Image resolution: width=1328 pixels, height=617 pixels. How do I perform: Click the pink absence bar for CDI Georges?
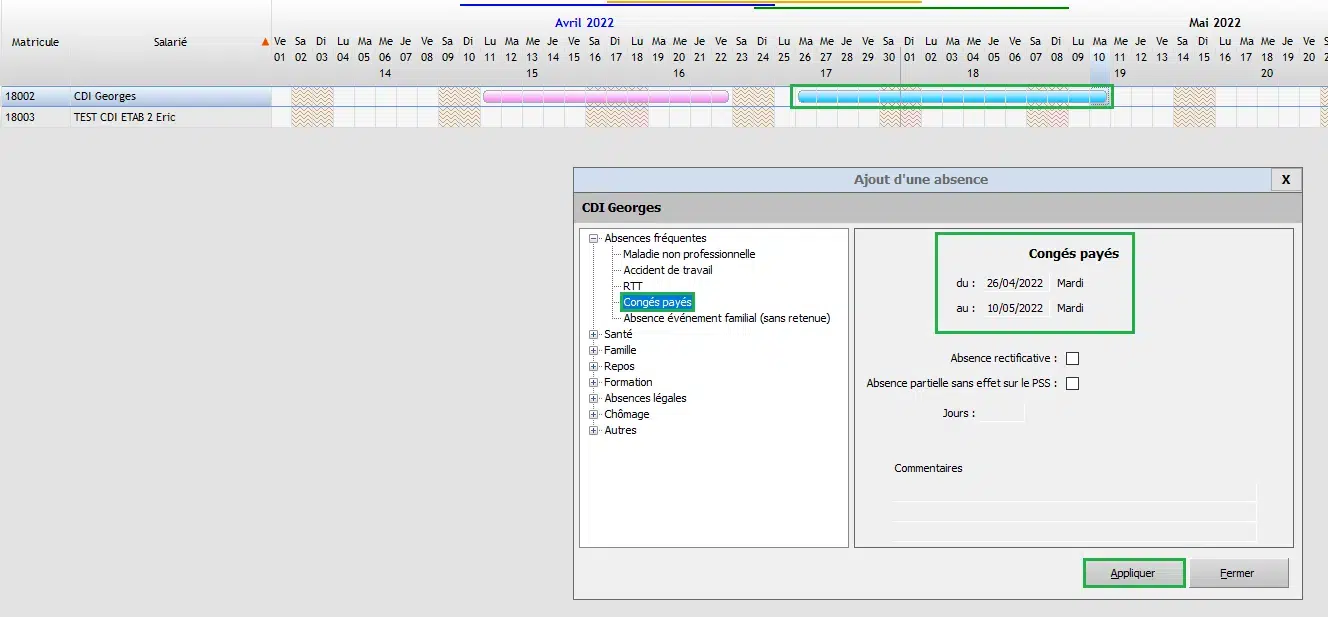(x=605, y=97)
